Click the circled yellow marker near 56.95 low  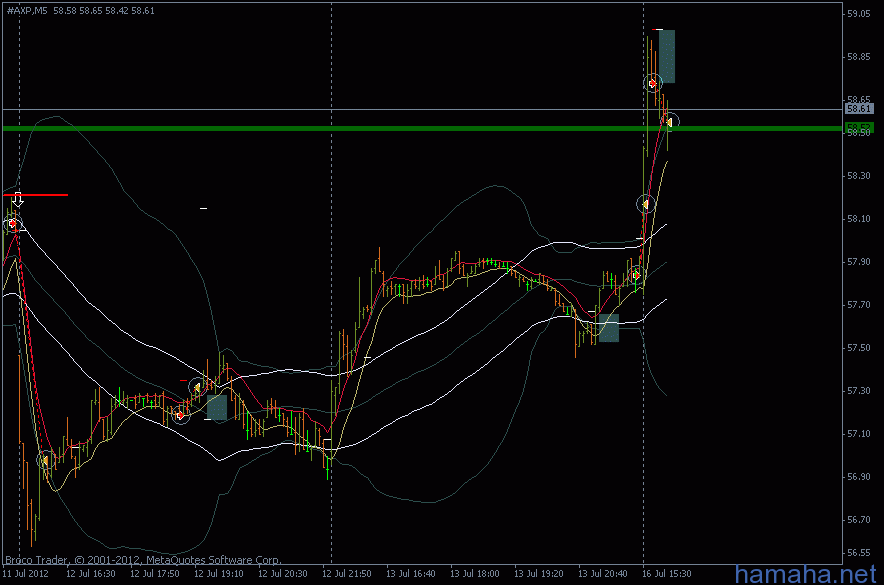[45, 461]
